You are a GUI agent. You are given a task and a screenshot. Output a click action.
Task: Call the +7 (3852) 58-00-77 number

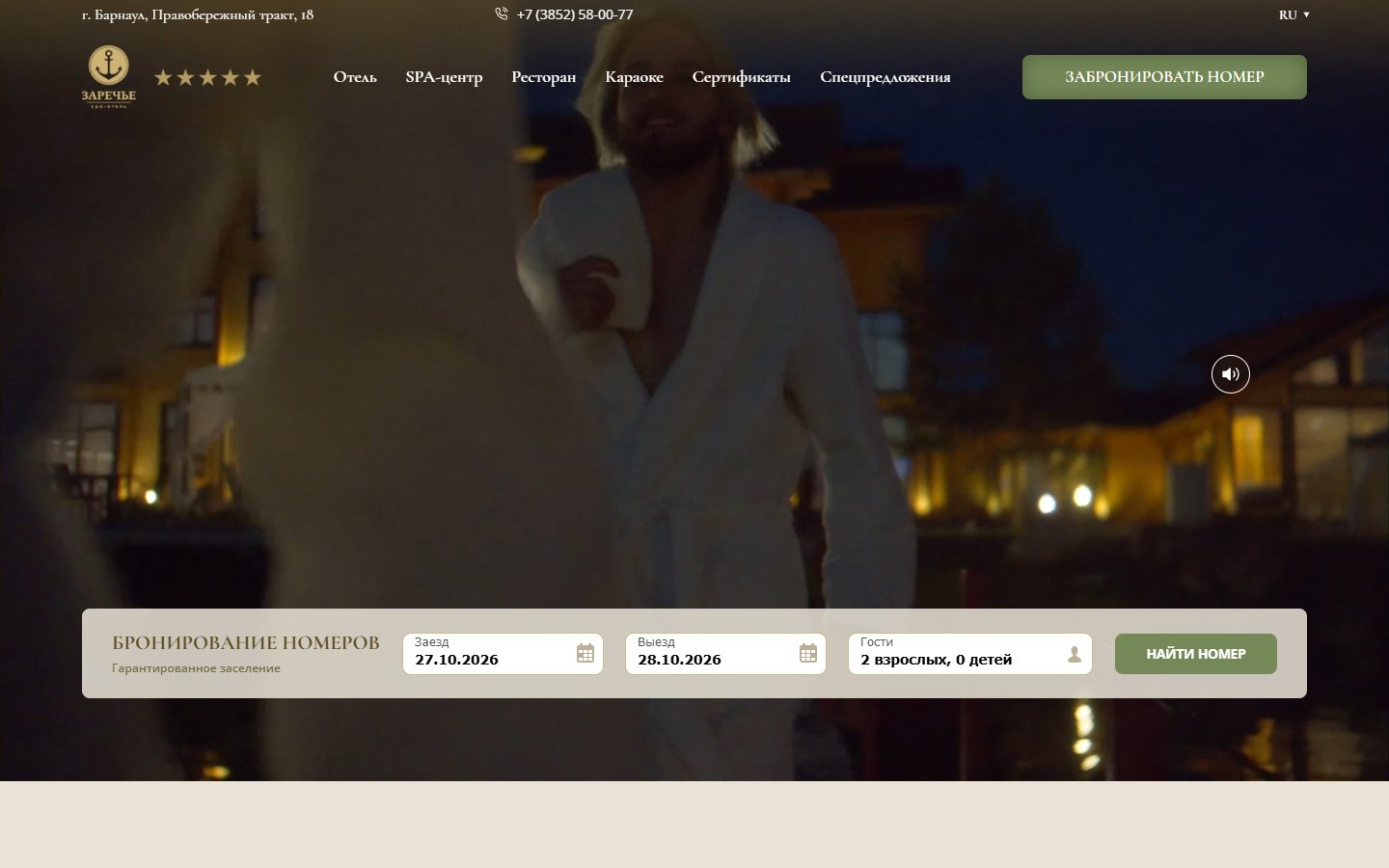tap(575, 14)
